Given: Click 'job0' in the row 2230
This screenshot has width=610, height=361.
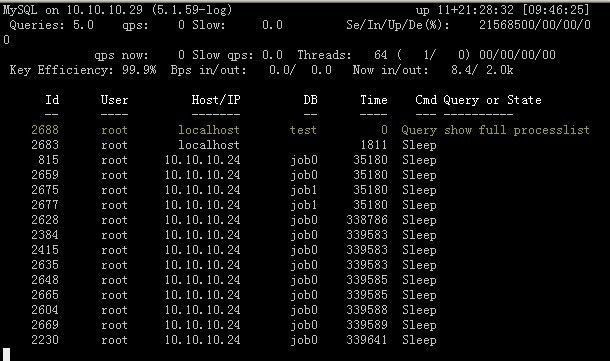Looking at the screenshot, I should [304, 340].
